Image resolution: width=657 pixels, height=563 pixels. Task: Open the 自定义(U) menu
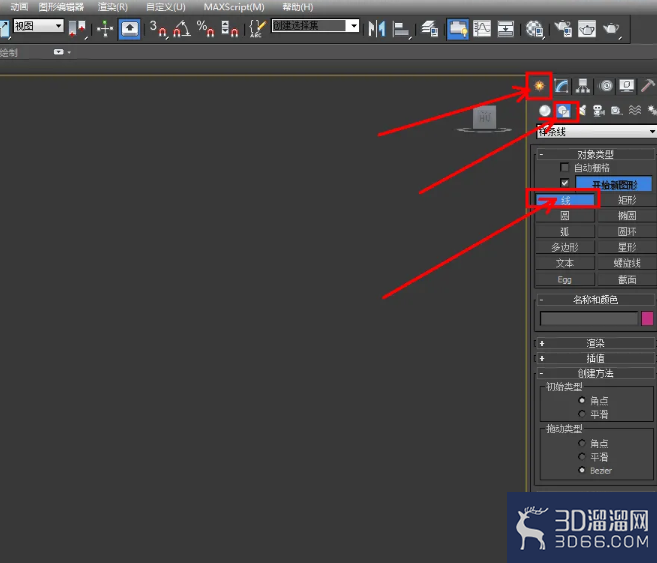(166, 7)
